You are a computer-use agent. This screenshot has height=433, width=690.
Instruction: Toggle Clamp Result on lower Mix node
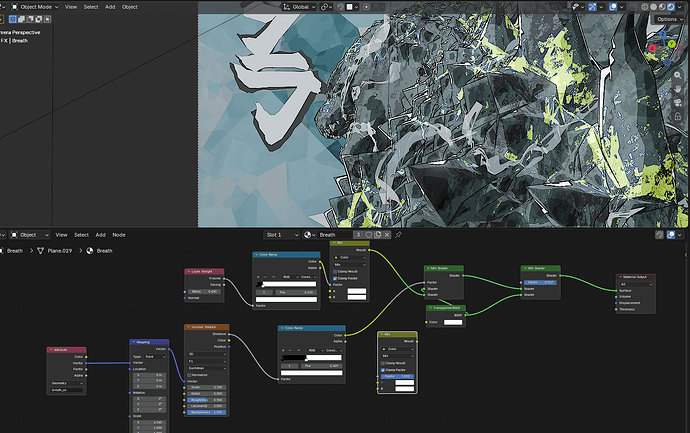(x=383, y=363)
